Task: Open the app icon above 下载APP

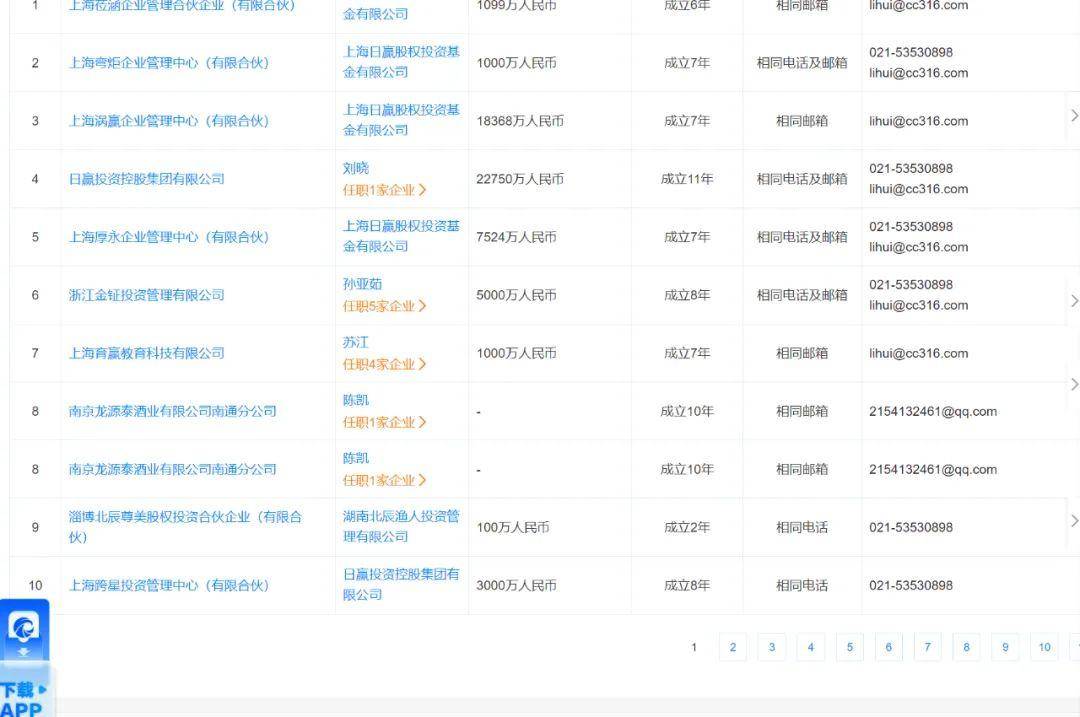Action: (24, 628)
